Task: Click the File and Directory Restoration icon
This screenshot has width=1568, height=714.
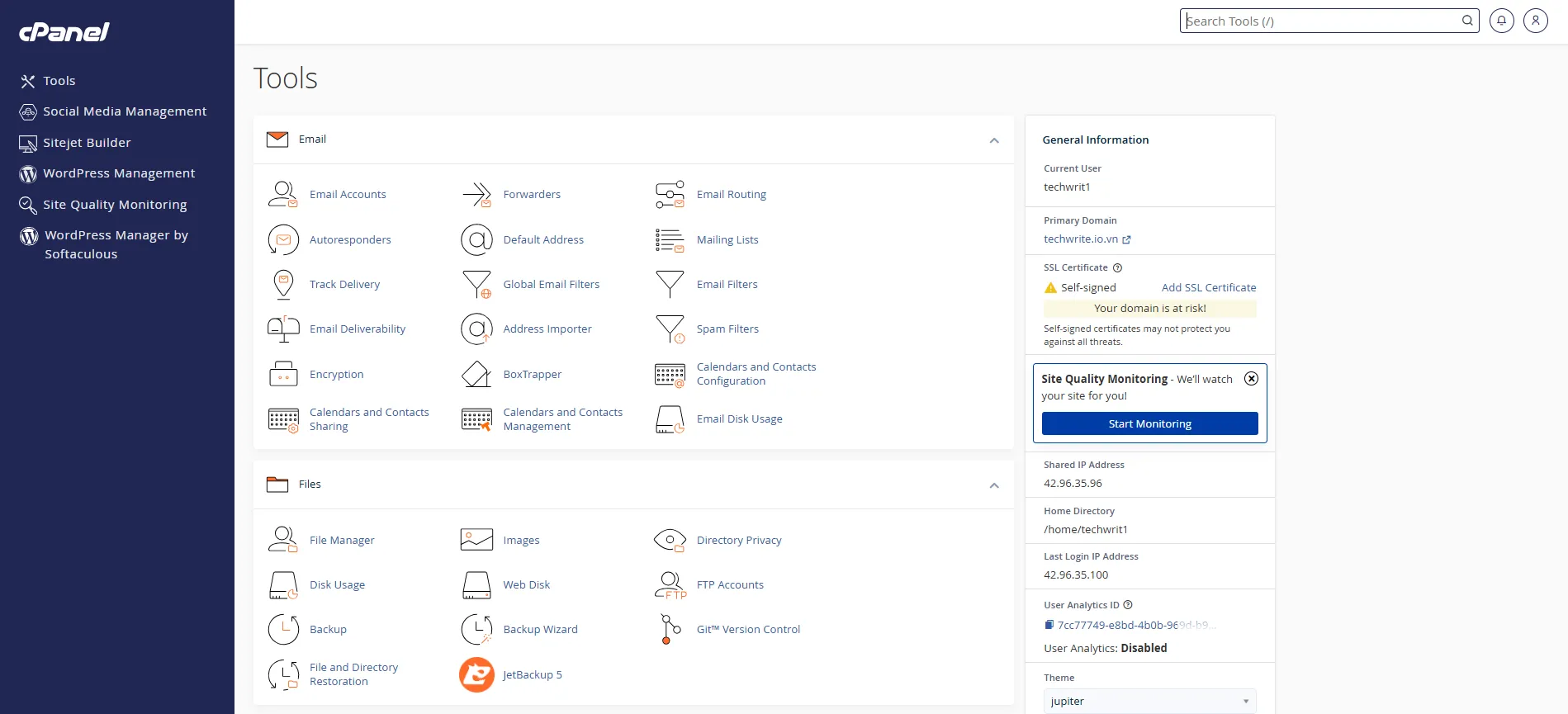Action: coord(283,674)
